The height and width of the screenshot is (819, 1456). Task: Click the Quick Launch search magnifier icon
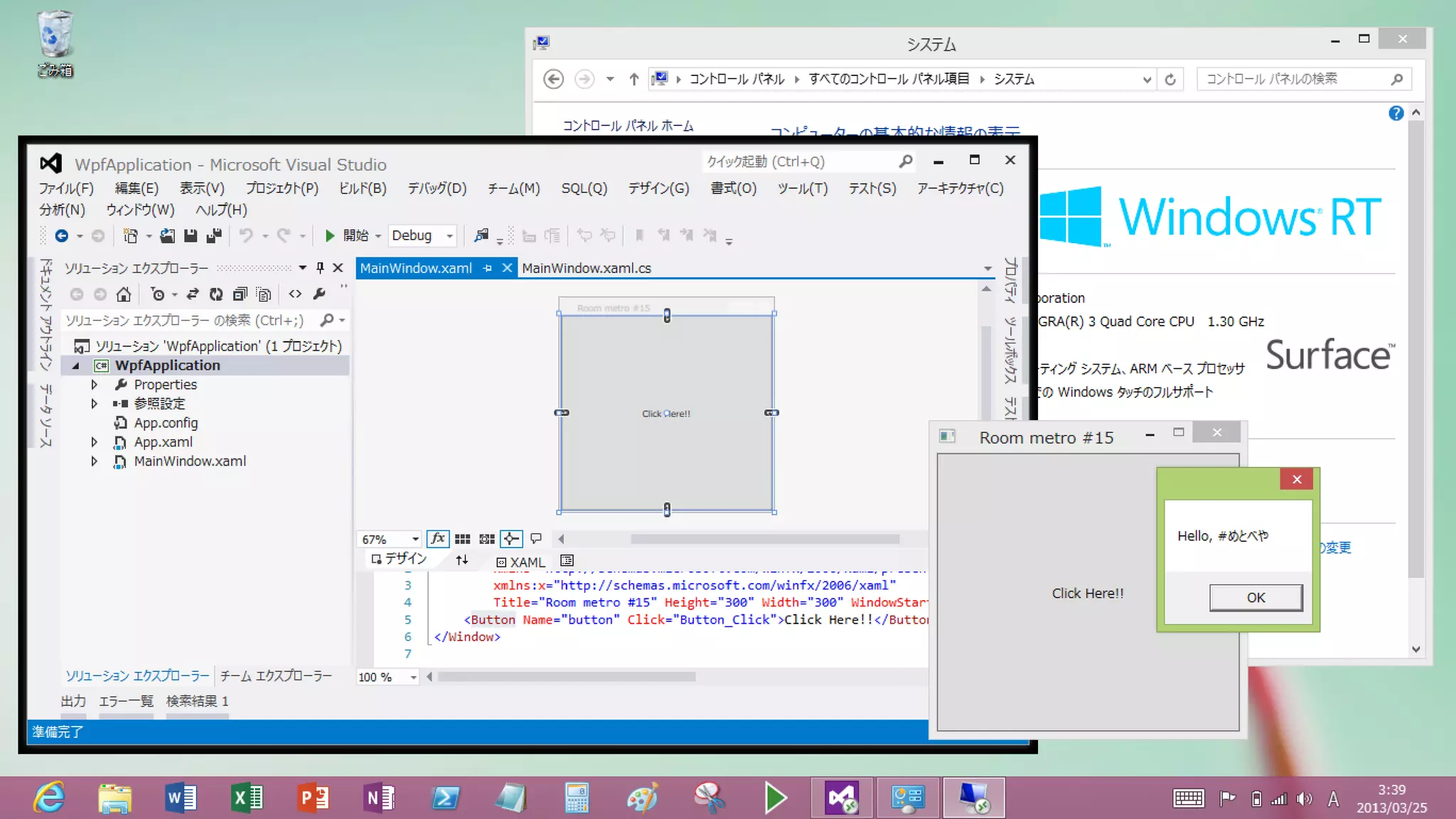coord(905,162)
